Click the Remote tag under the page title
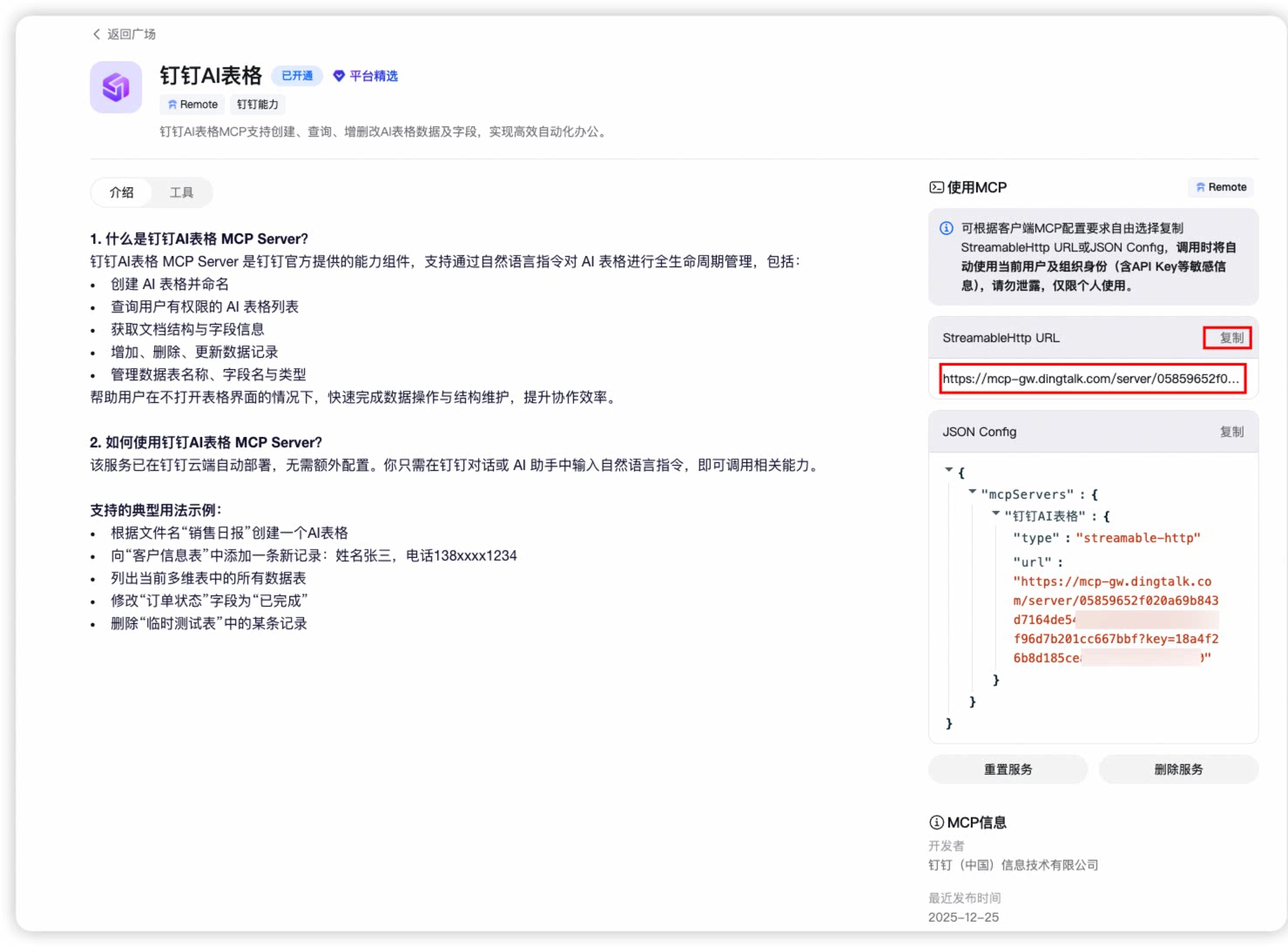This screenshot has height=947, width=1288. pyautogui.click(x=192, y=104)
